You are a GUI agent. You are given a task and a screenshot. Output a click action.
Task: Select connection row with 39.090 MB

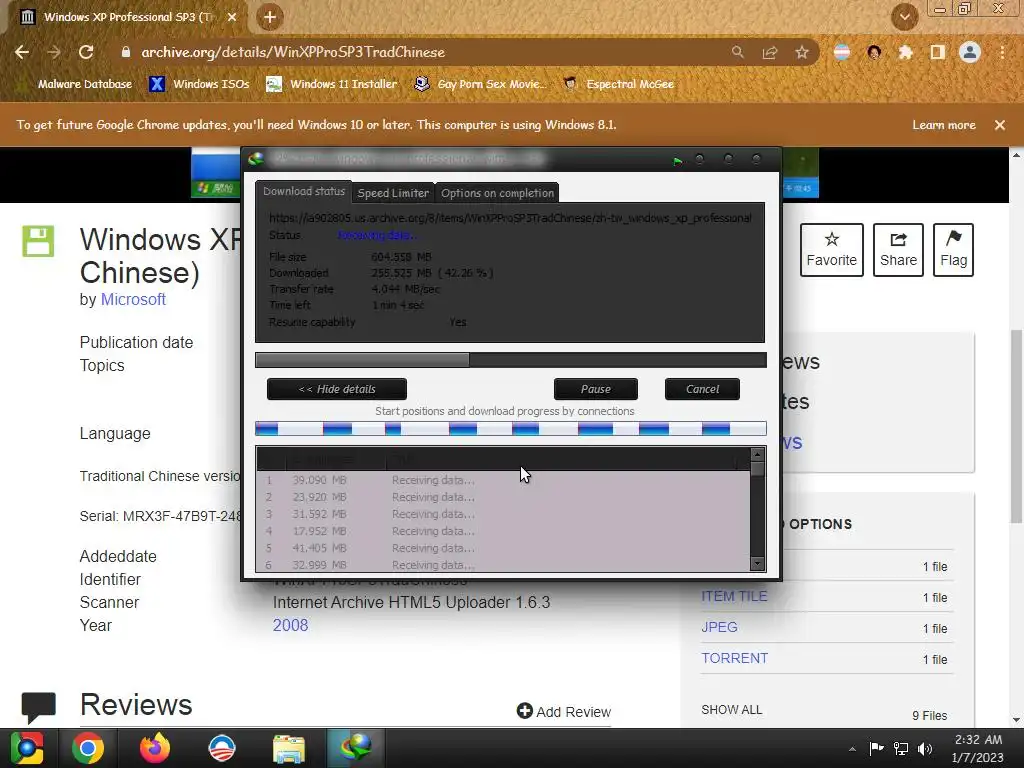503,480
